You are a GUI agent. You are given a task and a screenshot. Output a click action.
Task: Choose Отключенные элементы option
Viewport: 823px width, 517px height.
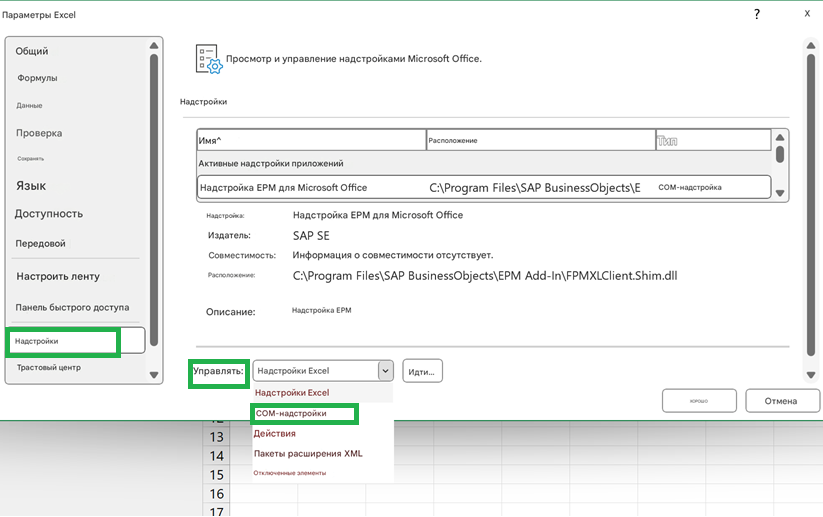click(x=290, y=473)
